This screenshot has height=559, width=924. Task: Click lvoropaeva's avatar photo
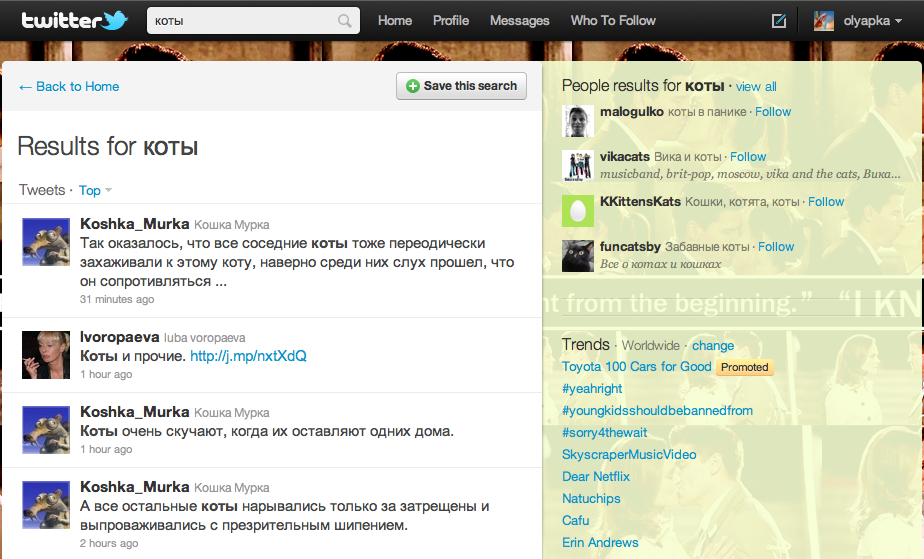(x=46, y=355)
